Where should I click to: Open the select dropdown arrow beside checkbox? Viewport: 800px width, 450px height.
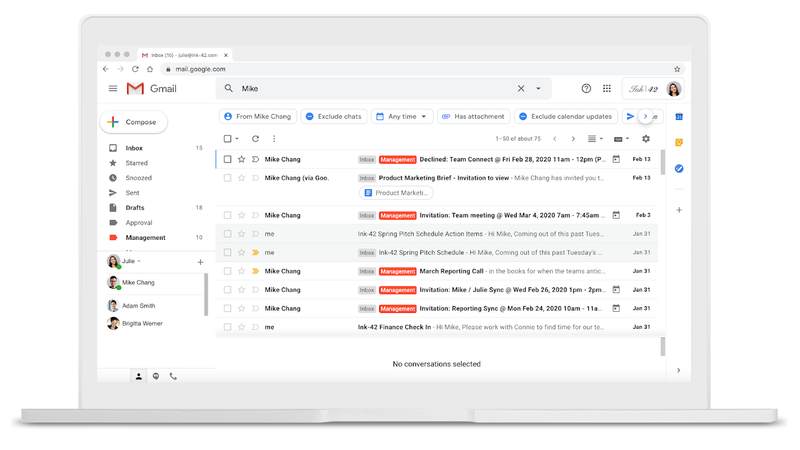point(237,139)
